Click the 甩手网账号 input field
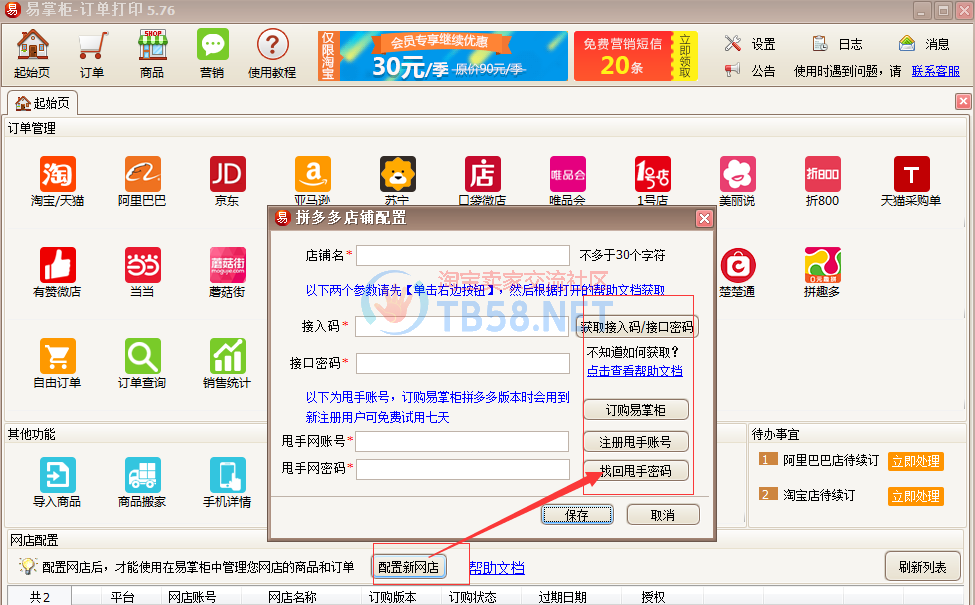 click(462, 441)
